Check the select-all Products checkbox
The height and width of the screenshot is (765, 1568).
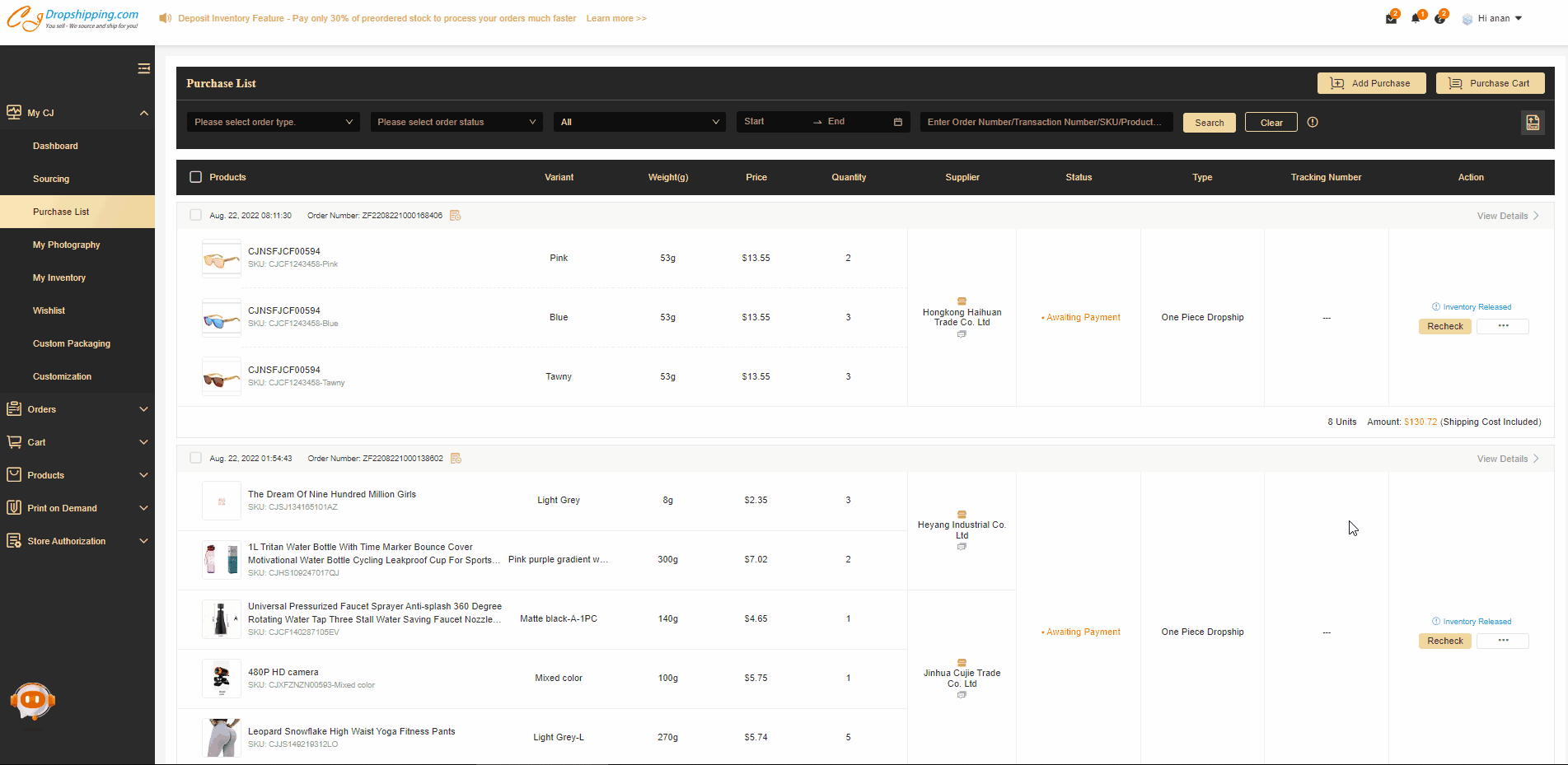click(x=196, y=177)
